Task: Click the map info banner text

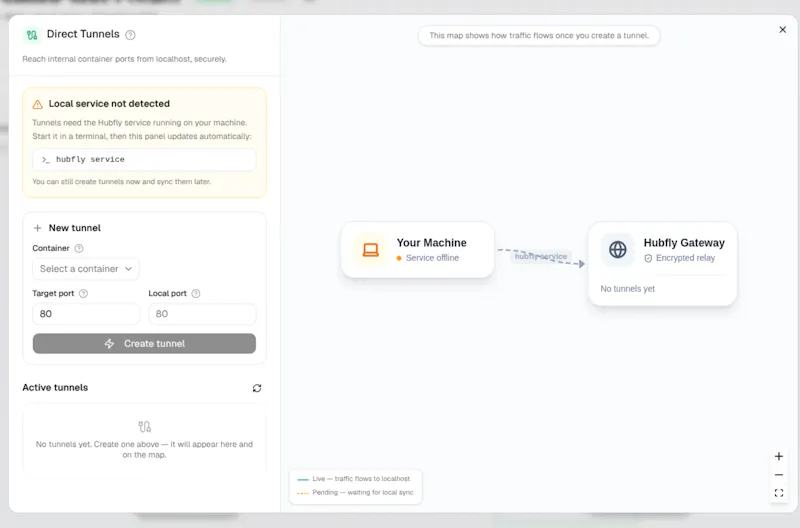Action: pyautogui.click(x=539, y=36)
